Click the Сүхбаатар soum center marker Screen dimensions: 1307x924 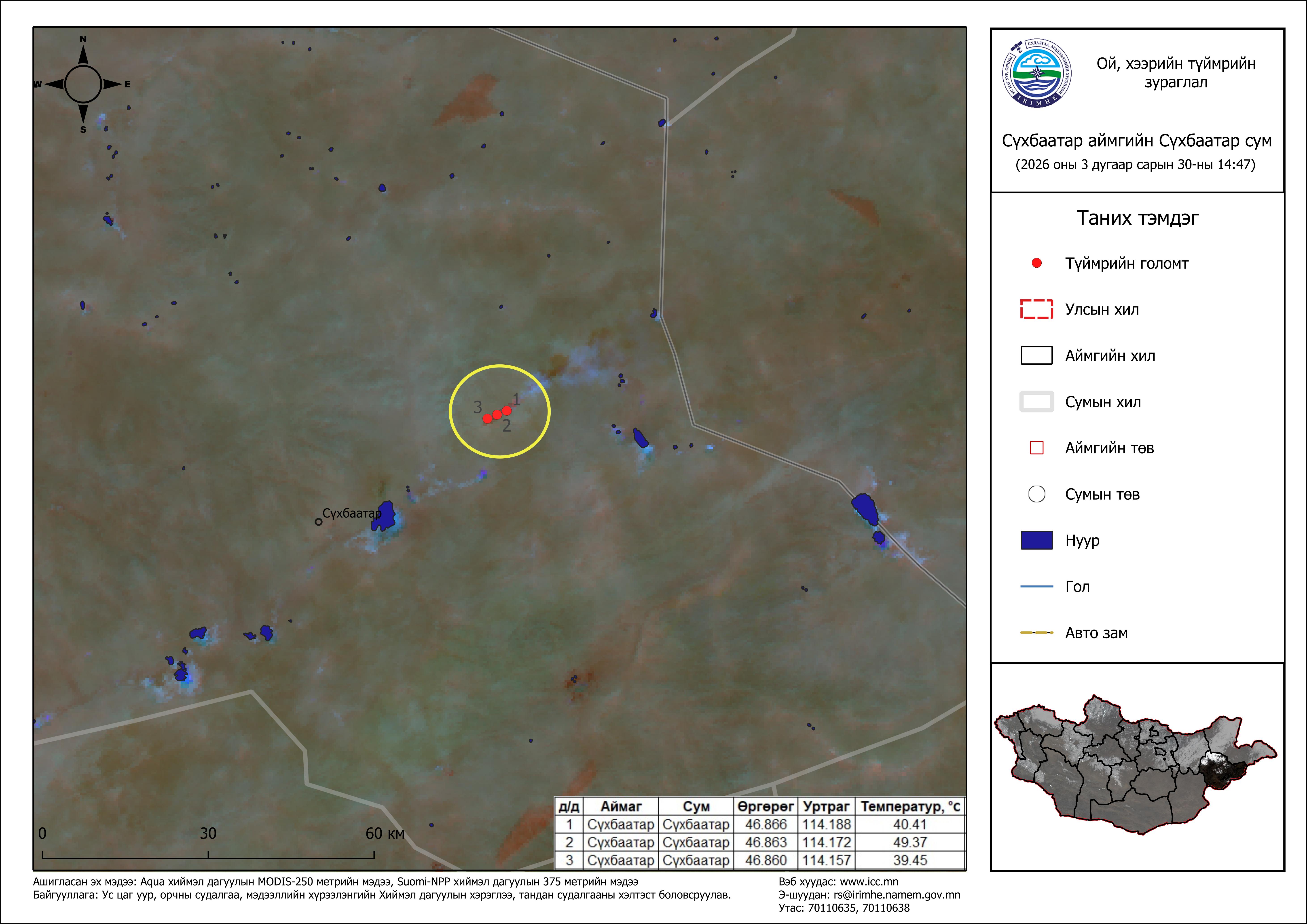pos(319,522)
